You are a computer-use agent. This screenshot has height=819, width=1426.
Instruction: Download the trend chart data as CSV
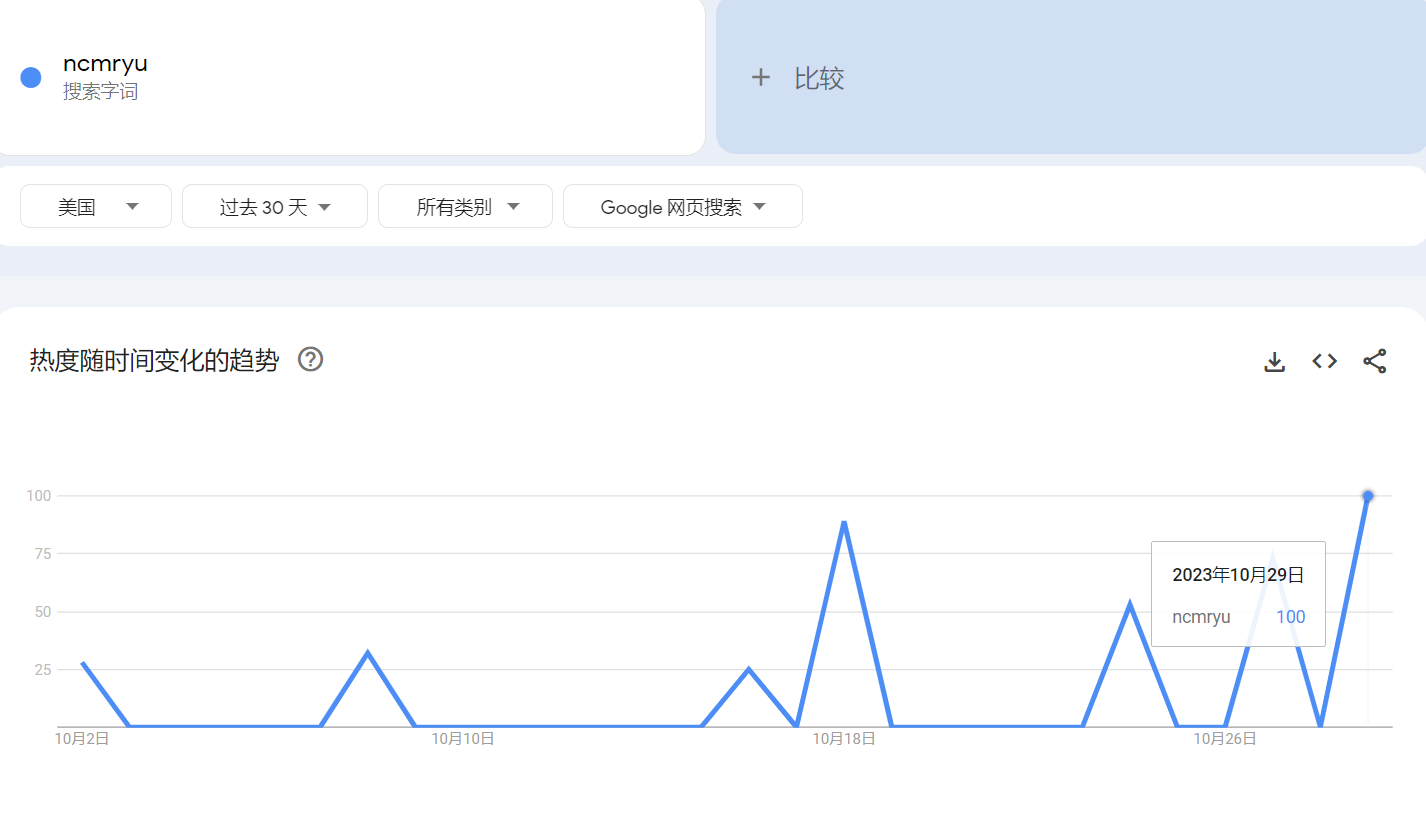click(1274, 361)
